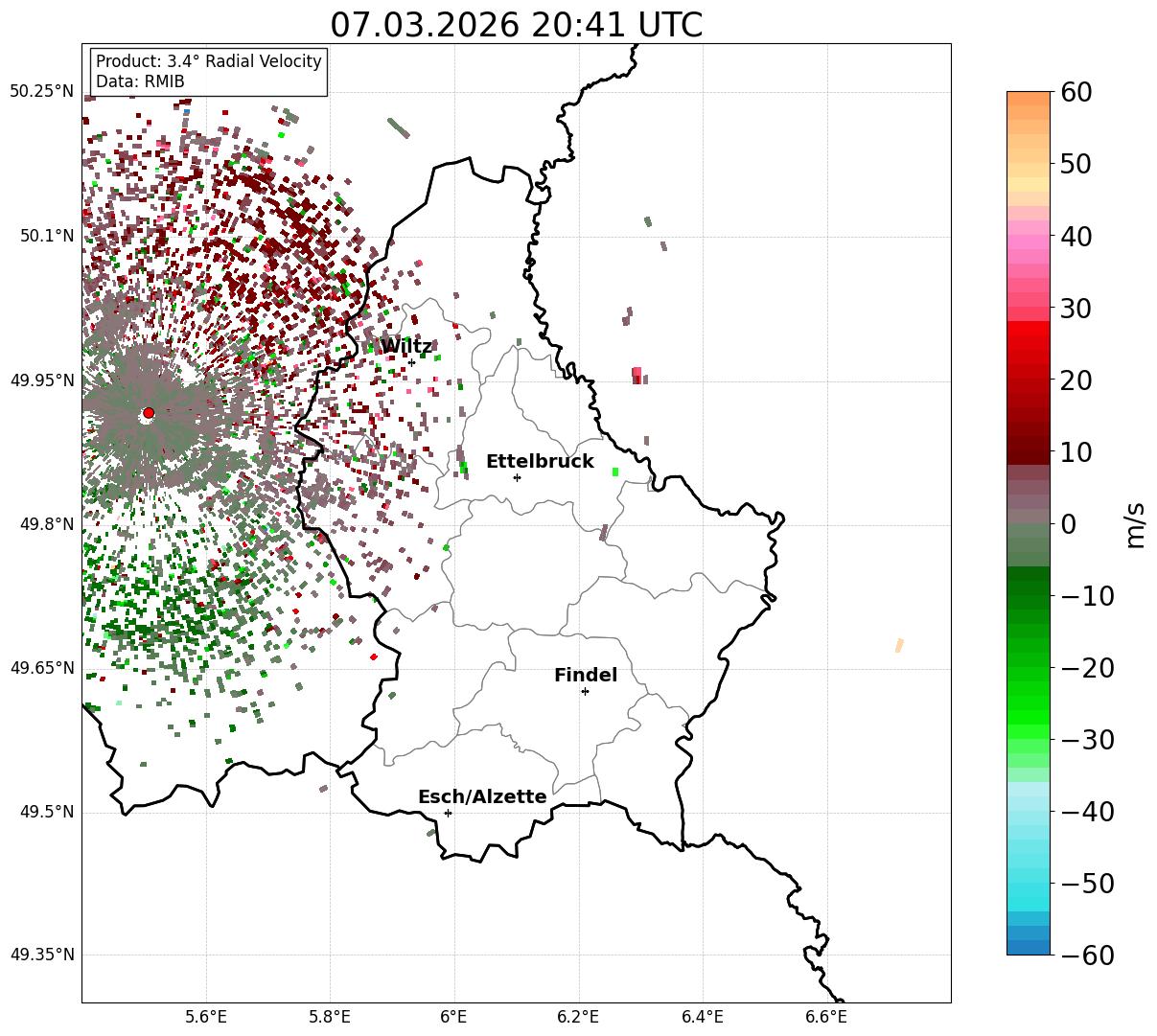The width and height of the screenshot is (1157, 1036).
Task: Click the −10 colorbar tick label
Action: 1087,596
